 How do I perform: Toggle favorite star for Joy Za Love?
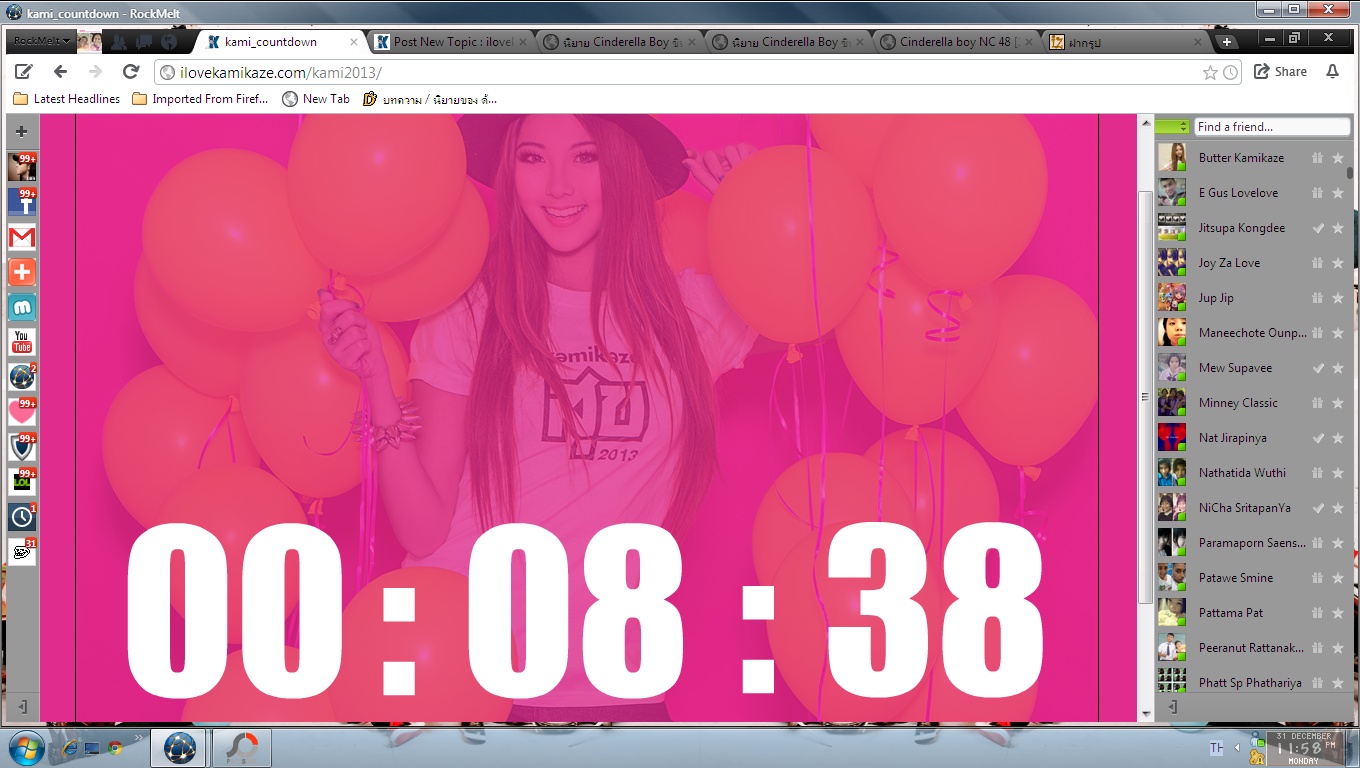point(1338,263)
